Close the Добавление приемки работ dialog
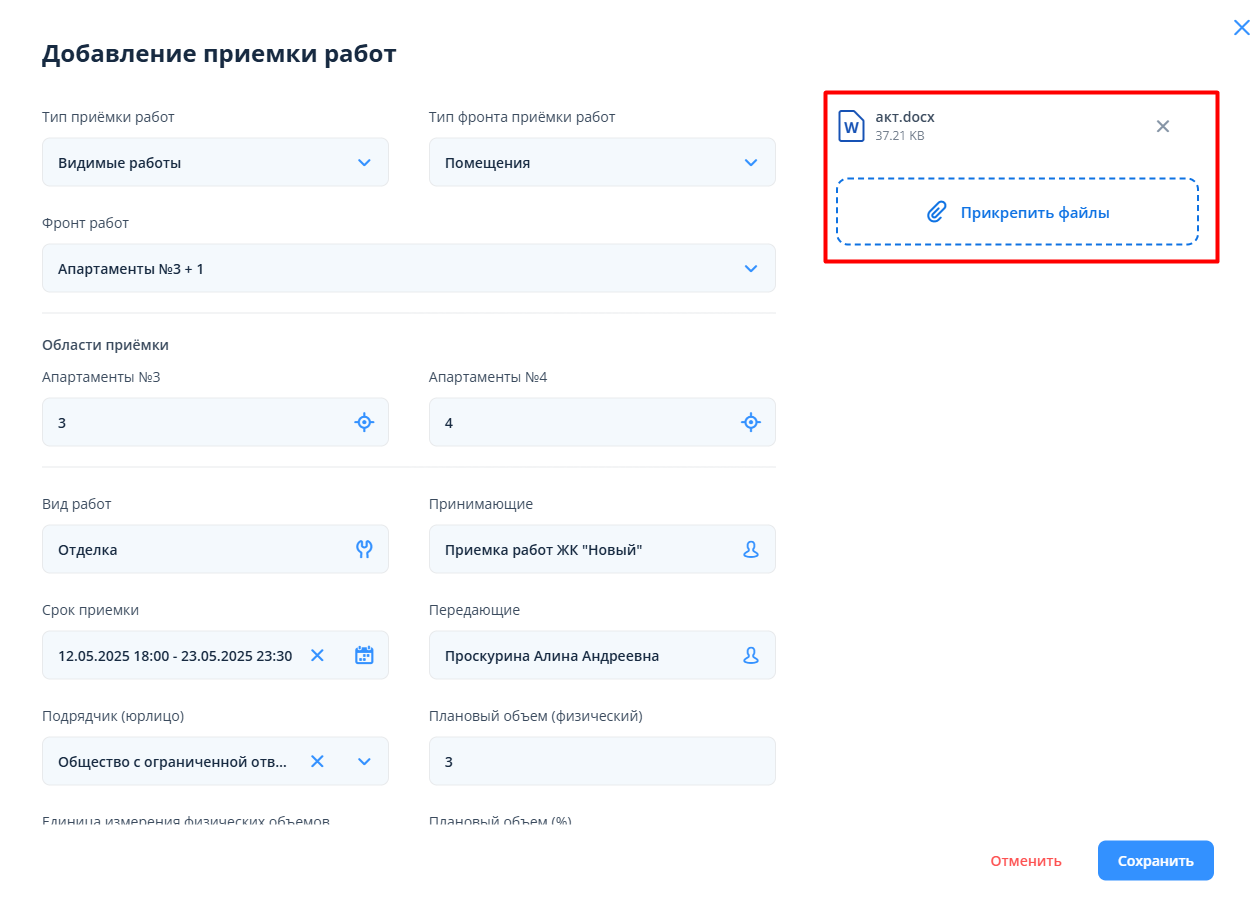The width and height of the screenshot is (1257, 910). tap(1241, 28)
